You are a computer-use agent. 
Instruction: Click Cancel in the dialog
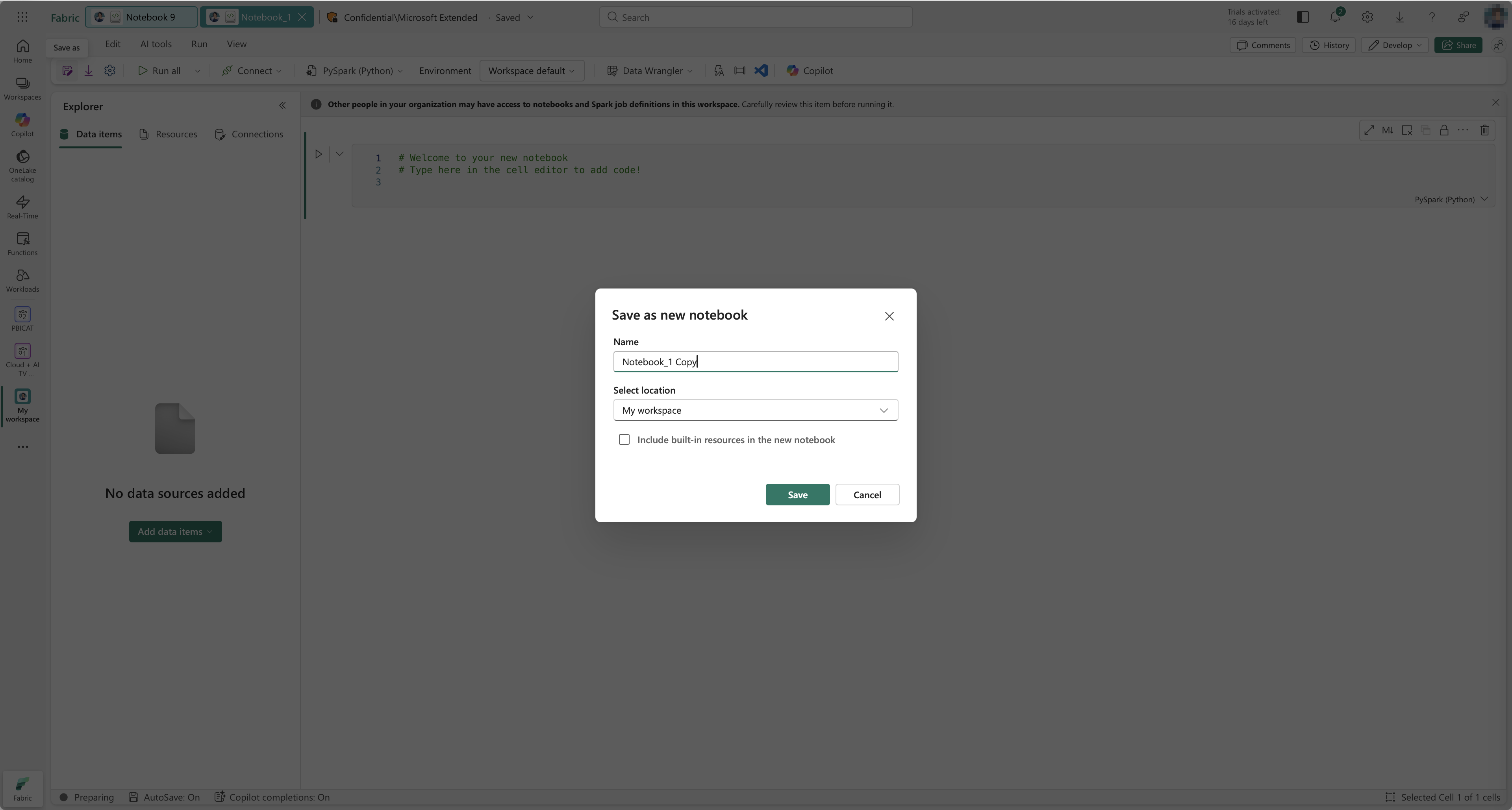click(x=867, y=494)
